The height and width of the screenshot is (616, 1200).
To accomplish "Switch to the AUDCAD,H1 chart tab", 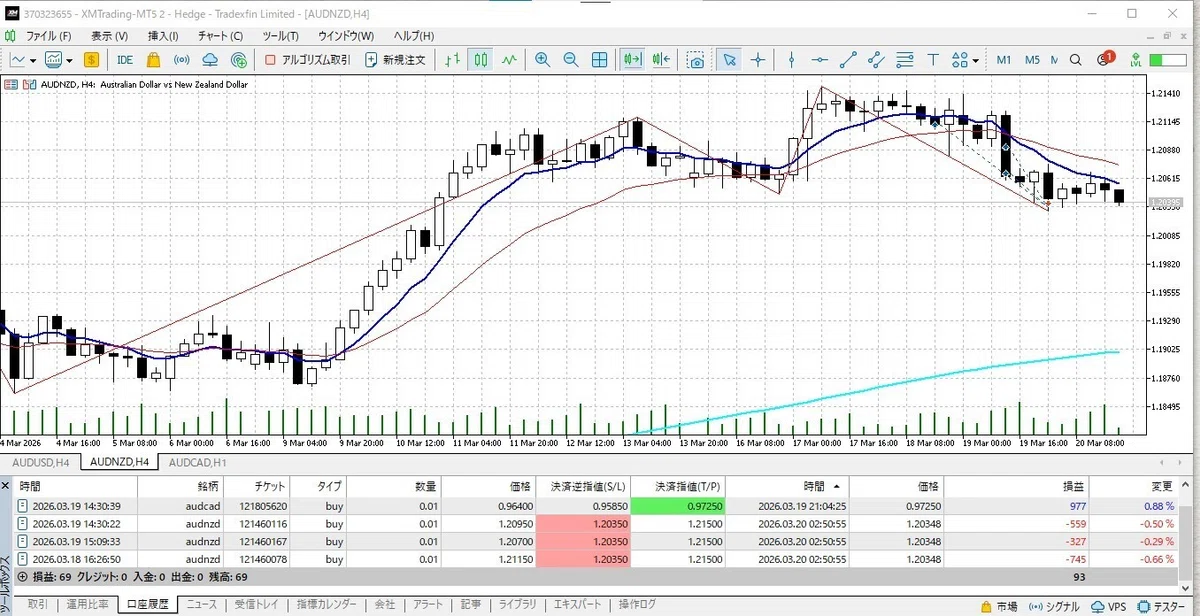I will pos(197,462).
